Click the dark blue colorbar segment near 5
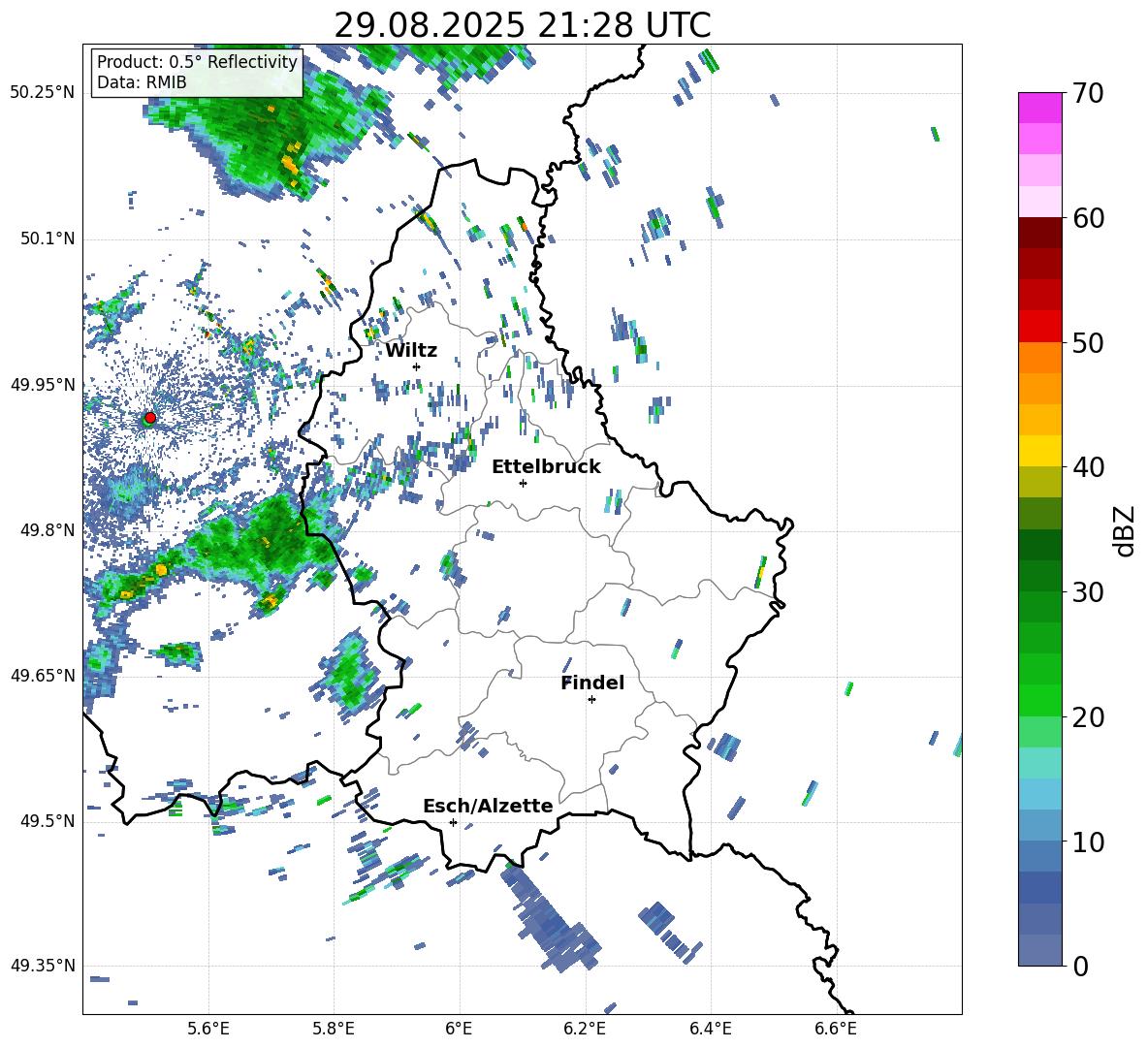Image resolution: width=1148 pixels, height=1048 pixels. (1039, 887)
